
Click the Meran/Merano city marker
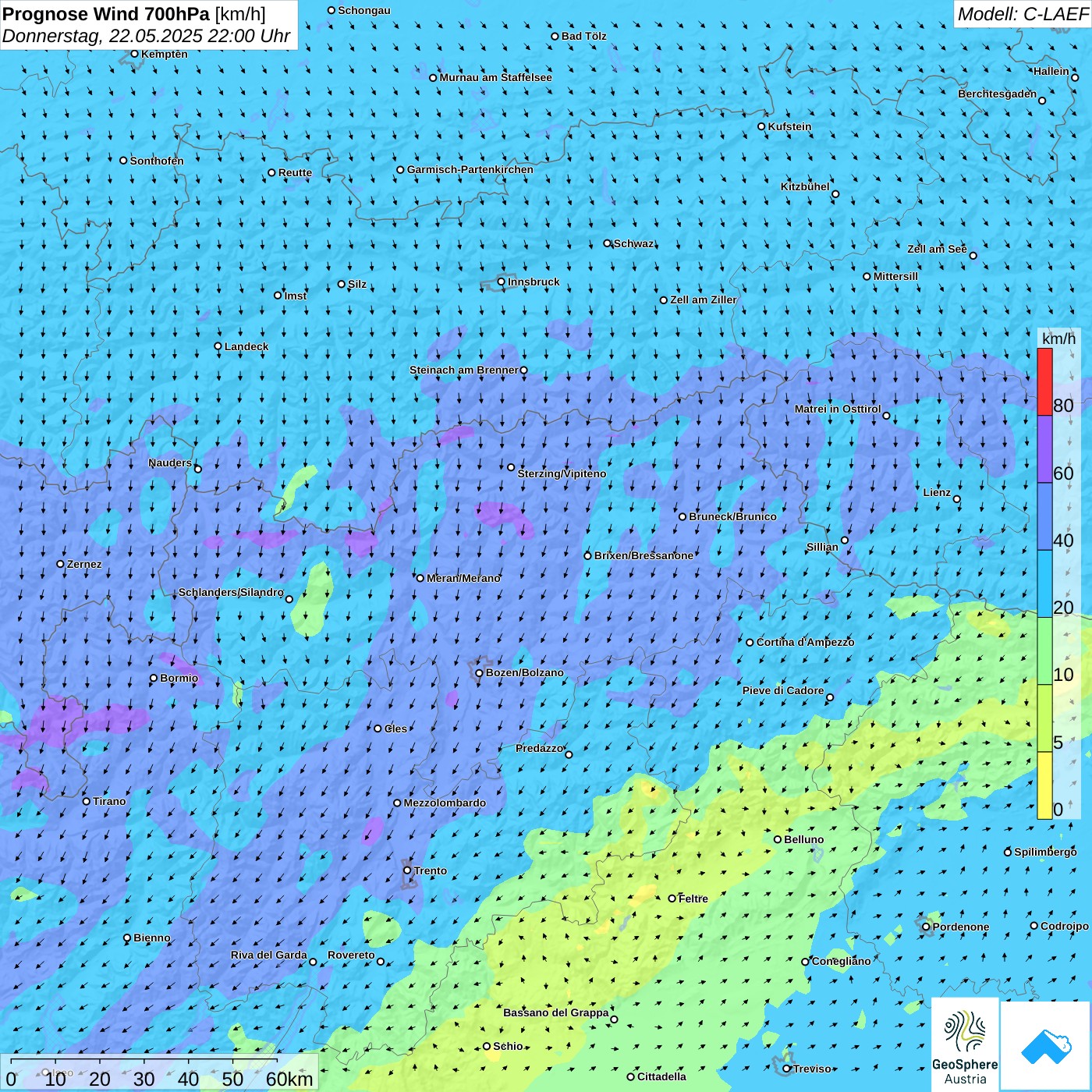[420, 578]
